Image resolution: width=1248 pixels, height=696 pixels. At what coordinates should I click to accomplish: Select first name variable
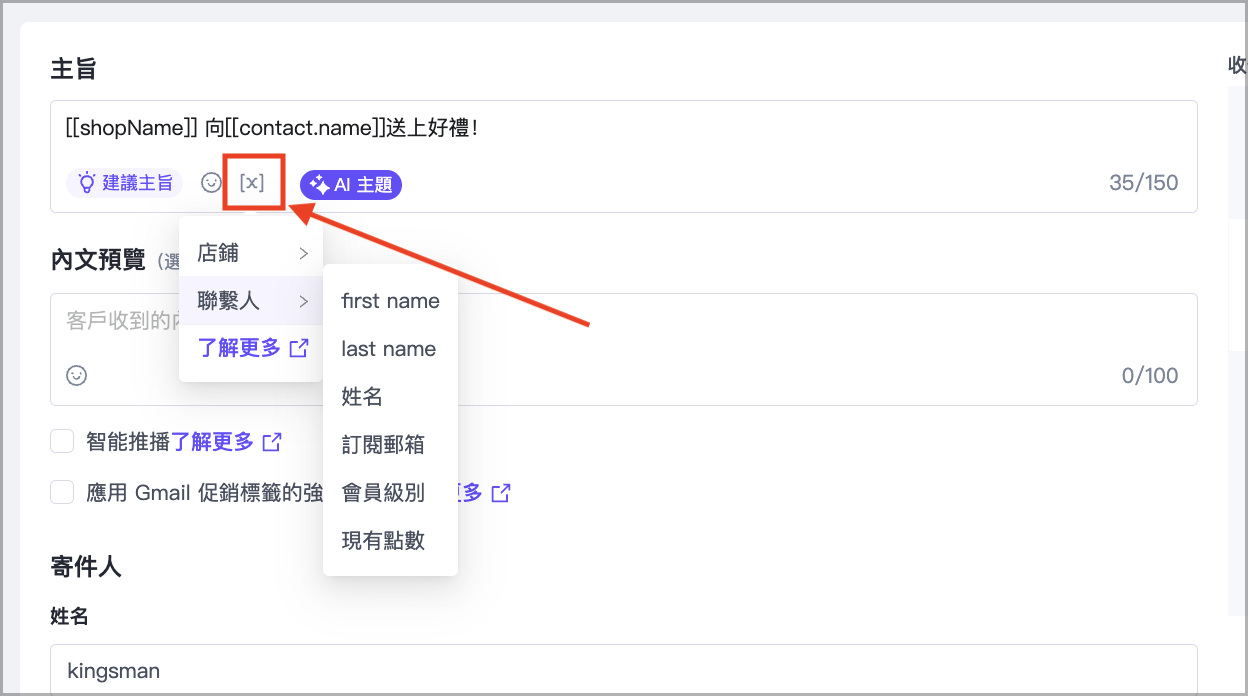tap(390, 301)
